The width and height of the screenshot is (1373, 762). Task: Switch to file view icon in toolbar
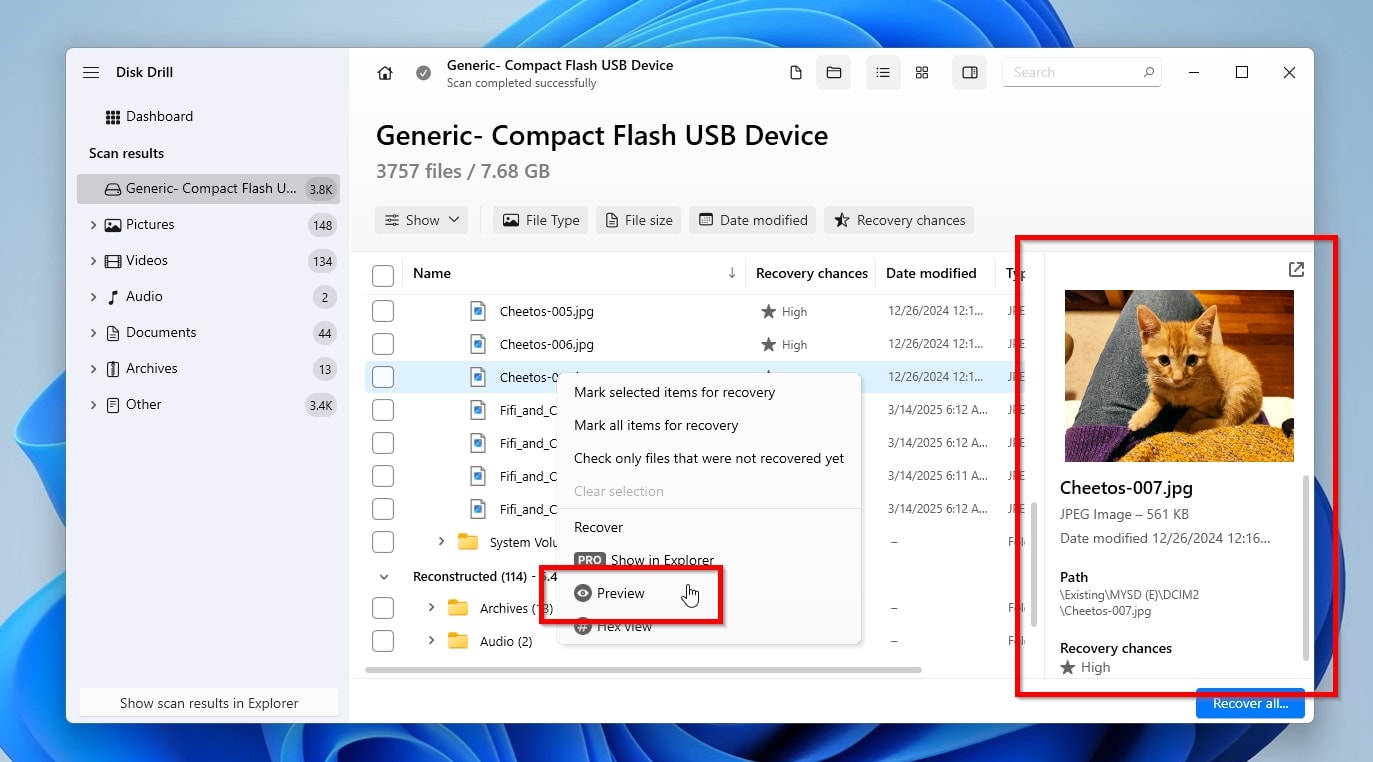pos(796,73)
